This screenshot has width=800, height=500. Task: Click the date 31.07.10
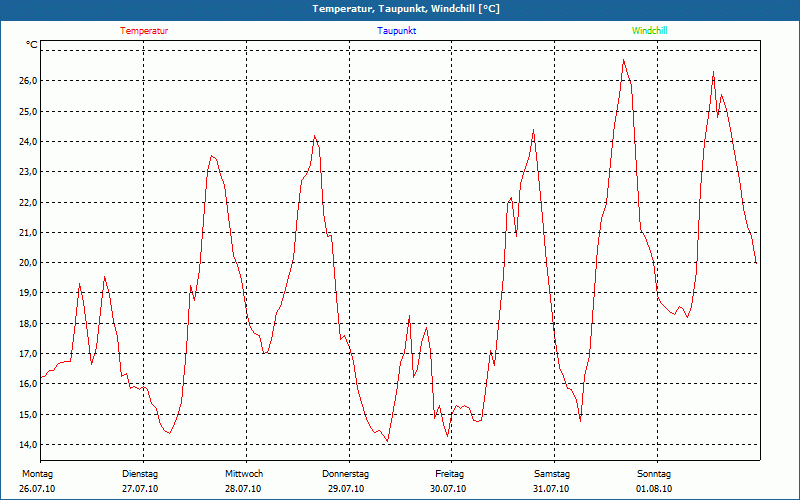(x=551, y=489)
